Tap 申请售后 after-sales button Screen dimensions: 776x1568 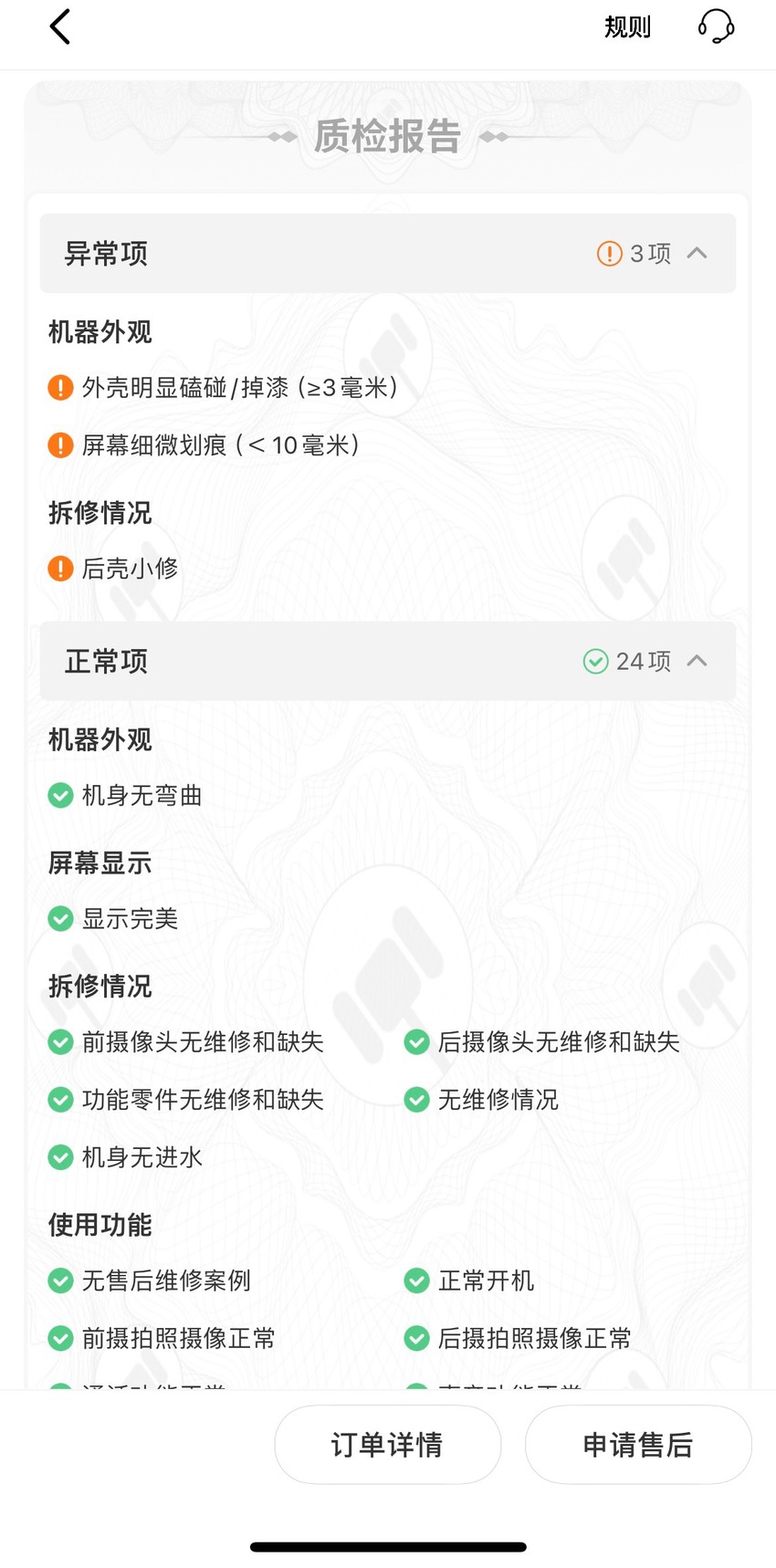[x=638, y=1444]
